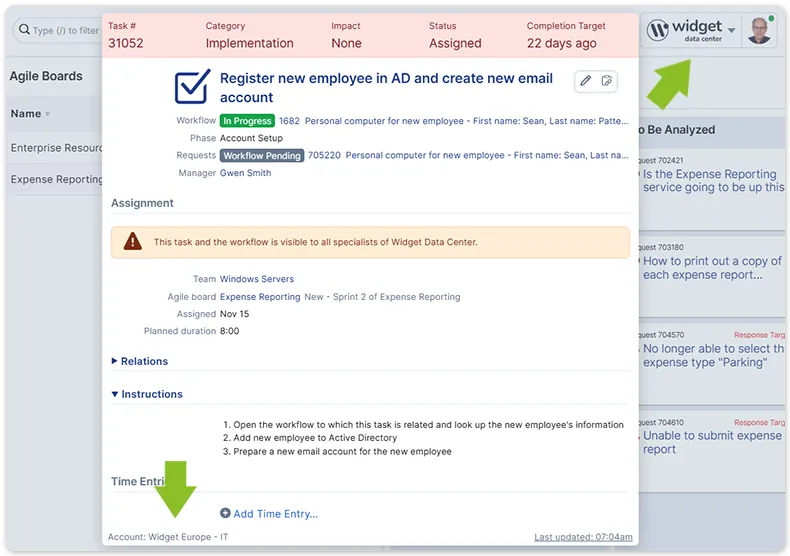Click instruction 'Open the workflow to which'
Viewport: 790px width, 556px height.
(x=428, y=425)
